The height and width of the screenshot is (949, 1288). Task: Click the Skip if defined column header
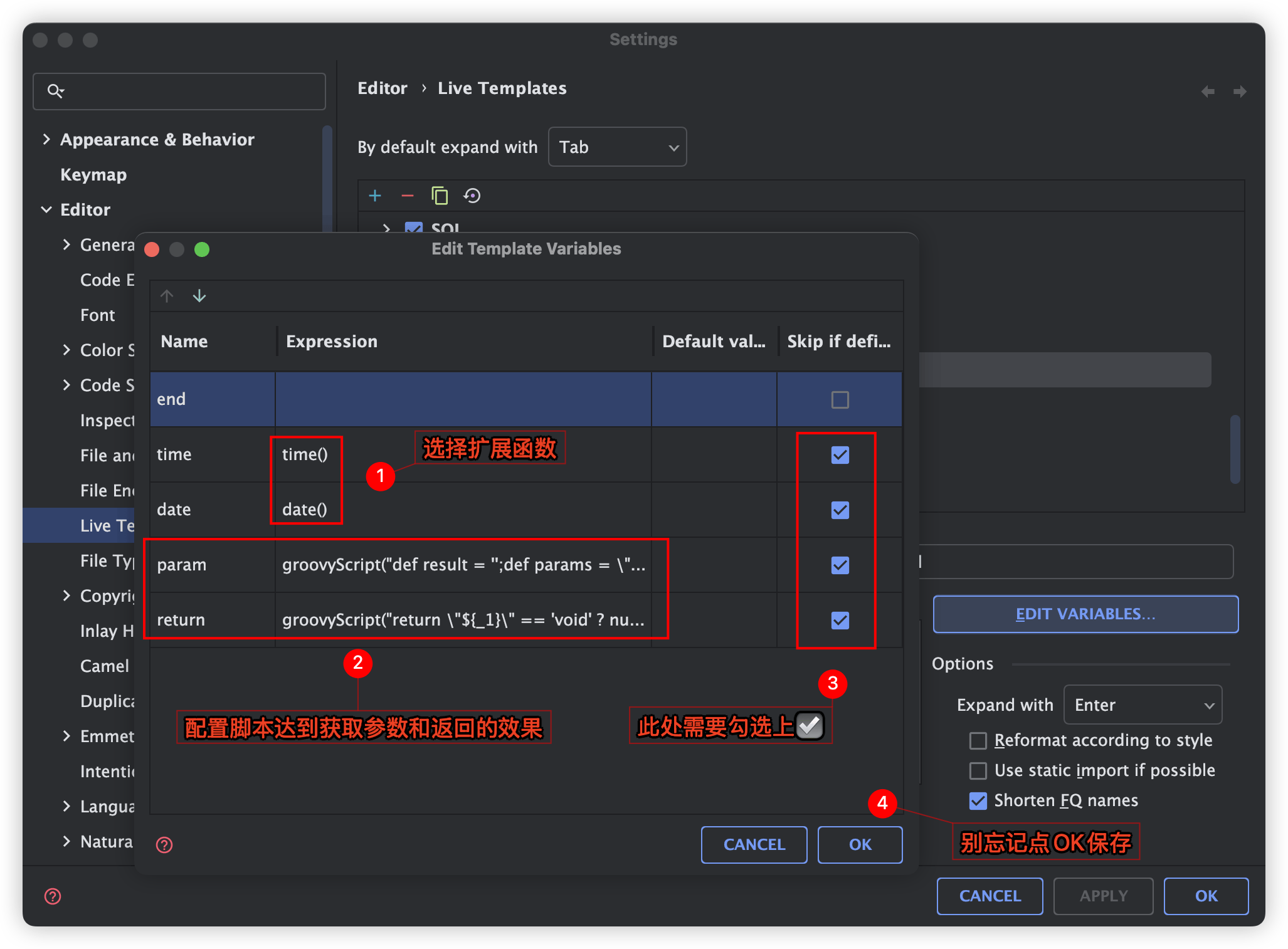840,342
